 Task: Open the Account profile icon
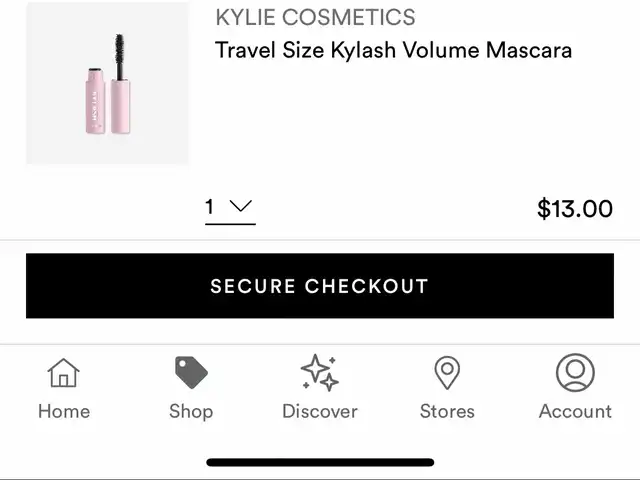575,373
